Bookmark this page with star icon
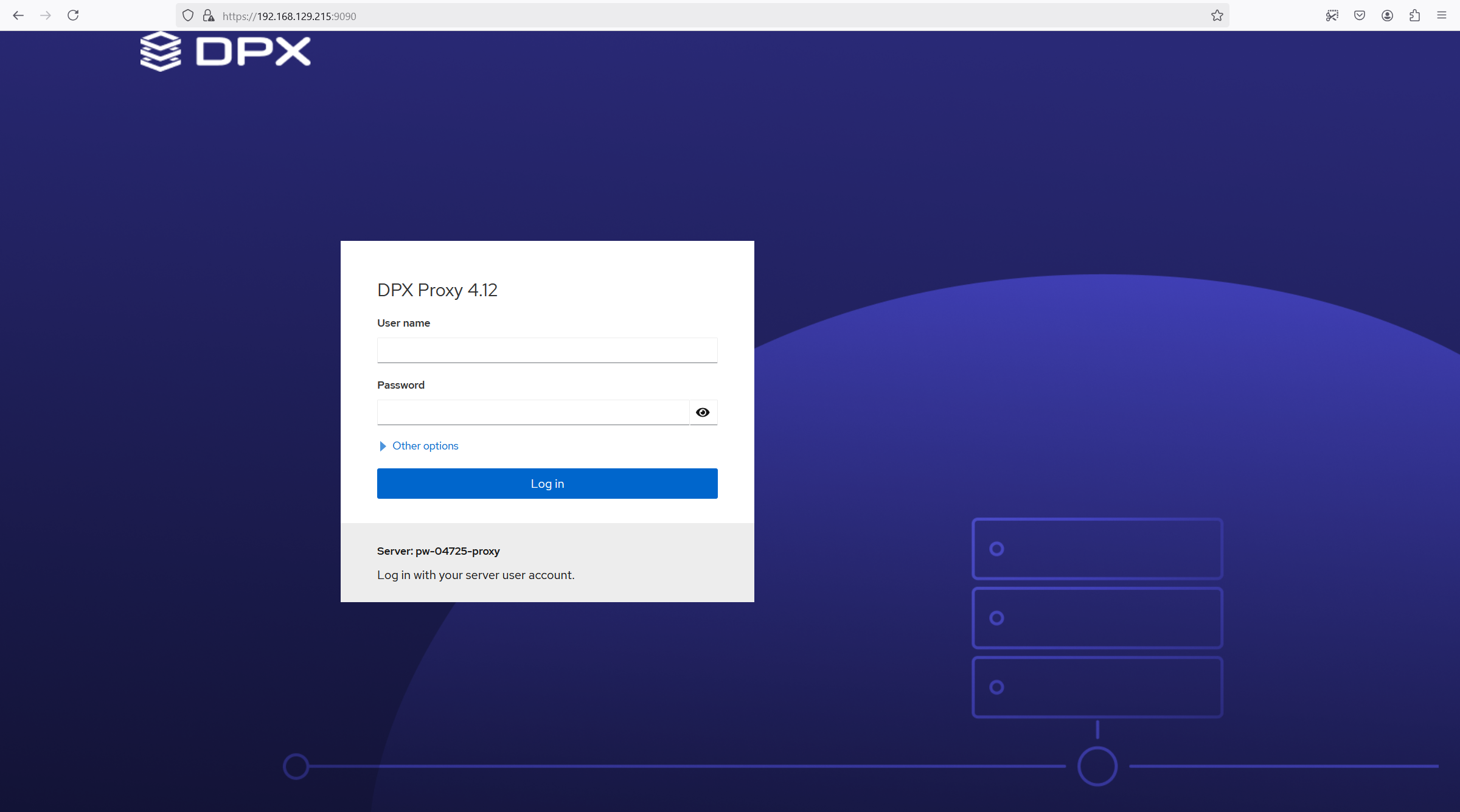Viewport: 1460px width, 812px height. (x=1217, y=16)
